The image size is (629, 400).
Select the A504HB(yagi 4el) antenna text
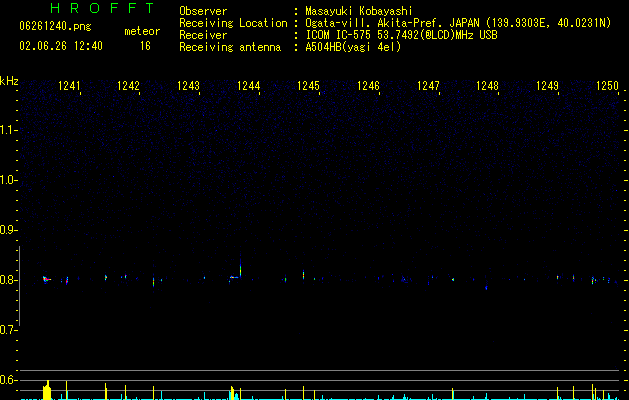coord(353,47)
